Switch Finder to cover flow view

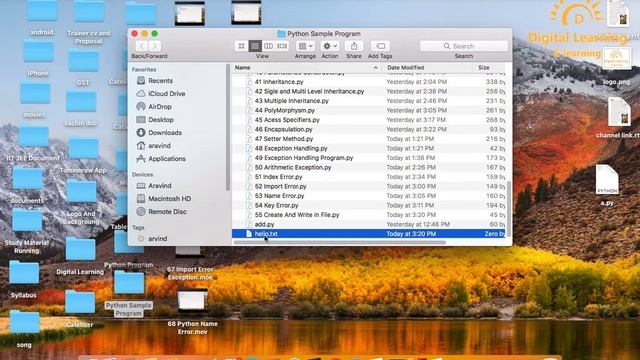pos(282,46)
